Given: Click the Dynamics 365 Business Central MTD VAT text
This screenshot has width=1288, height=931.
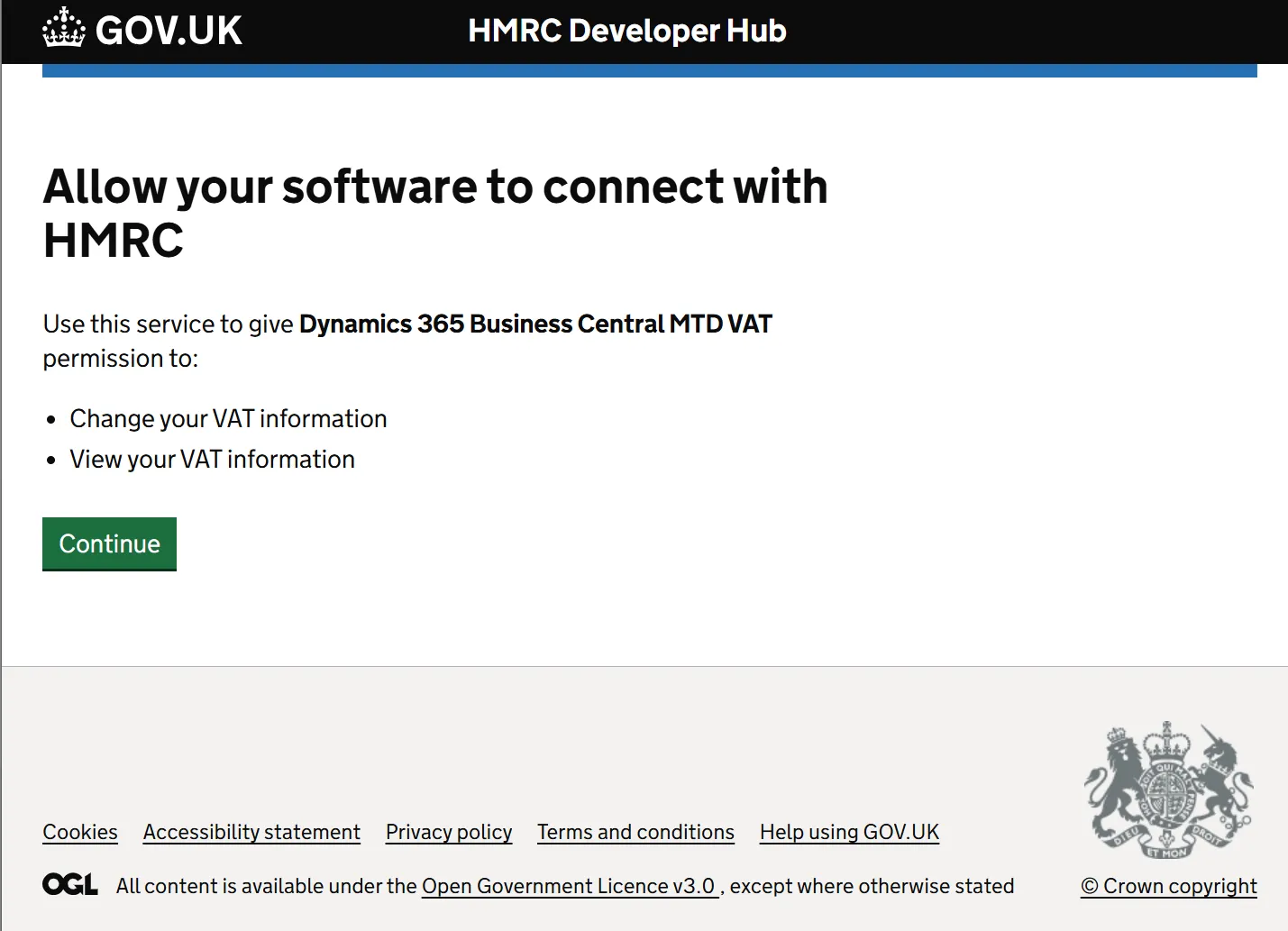Looking at the screenshot, I should [535, 324].
